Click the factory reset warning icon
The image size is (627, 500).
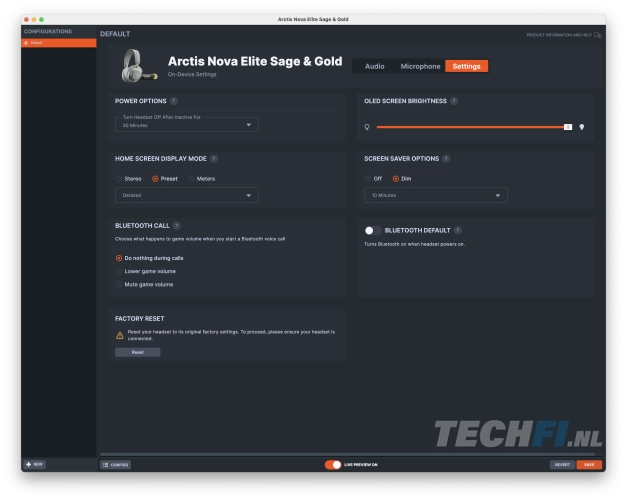(x=120, y=336)
